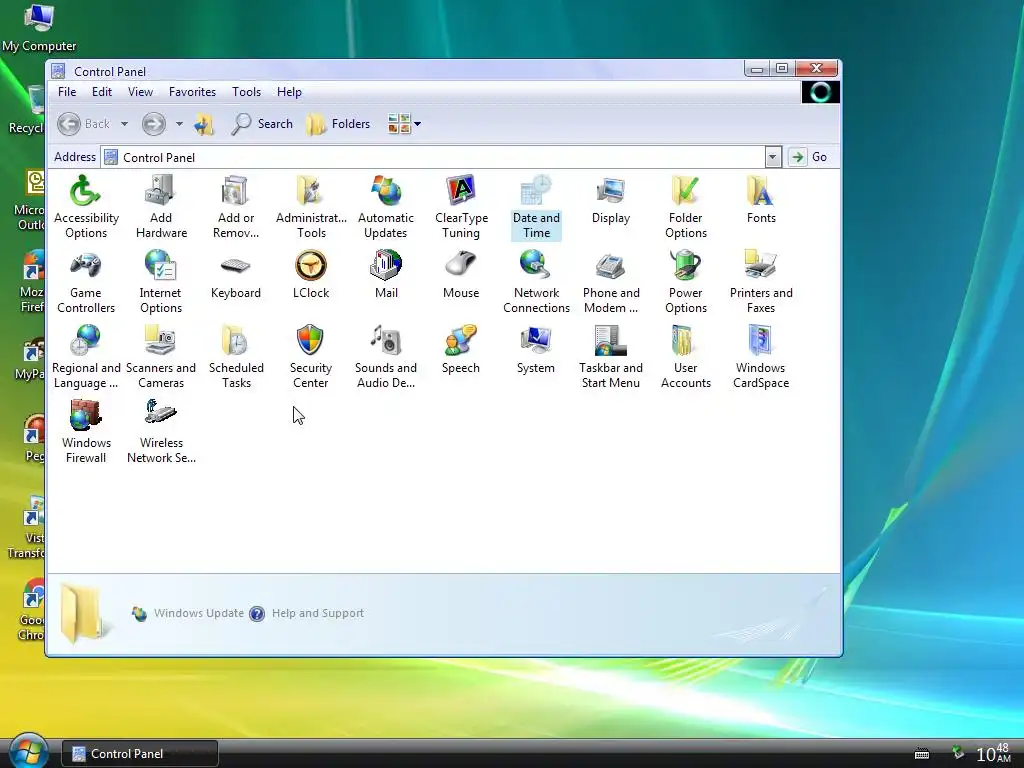Screen dimensions: 1024x768
Task: Open Automatic Updates icon
Action: click(x=386, y=206)
